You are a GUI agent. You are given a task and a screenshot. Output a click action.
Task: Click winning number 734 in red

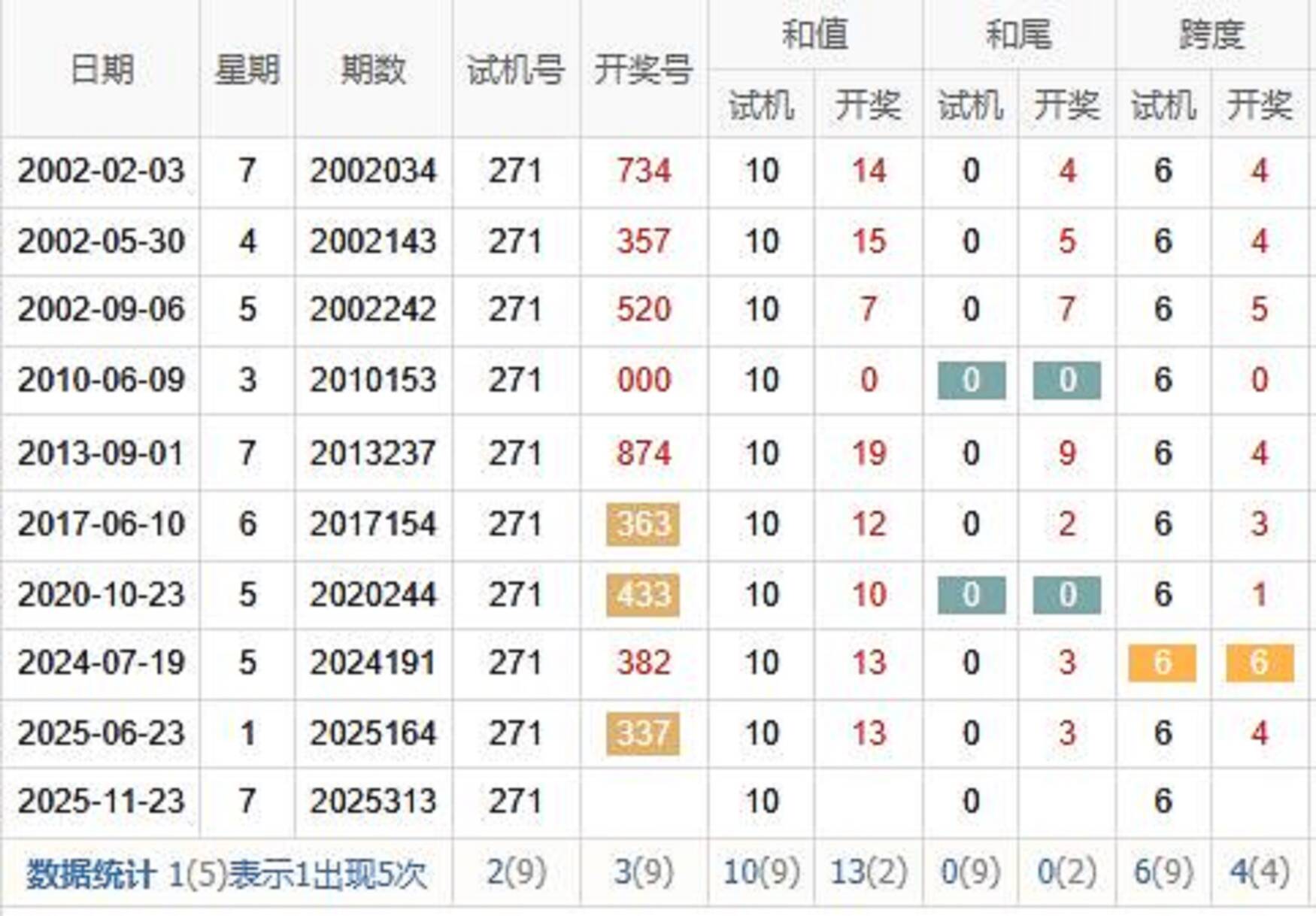tap(643, 171)
